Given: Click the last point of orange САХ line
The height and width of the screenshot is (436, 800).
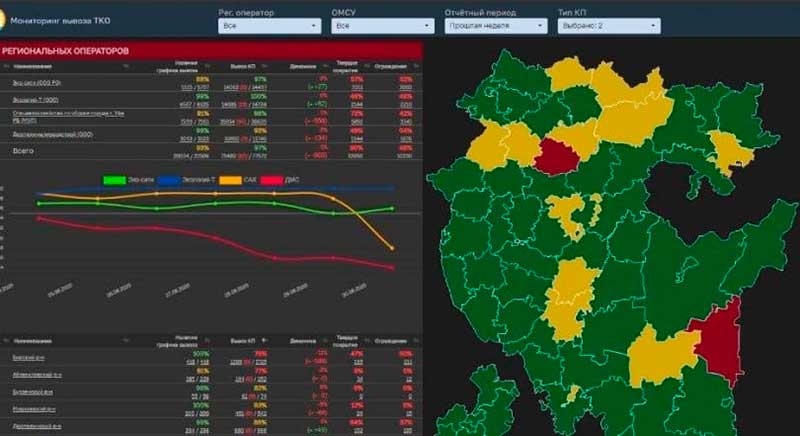Looking at the screenshot, I should (392, 248).
